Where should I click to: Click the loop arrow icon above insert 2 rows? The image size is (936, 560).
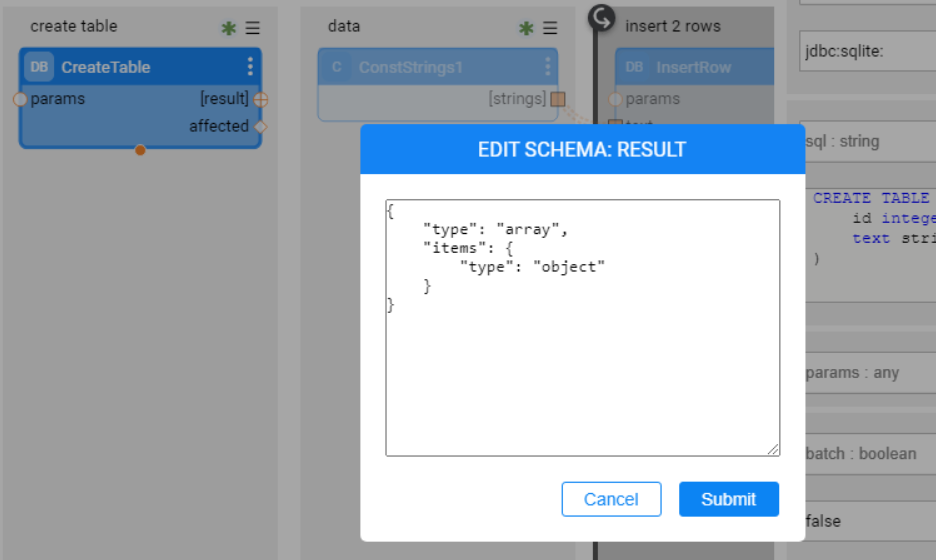601,17
